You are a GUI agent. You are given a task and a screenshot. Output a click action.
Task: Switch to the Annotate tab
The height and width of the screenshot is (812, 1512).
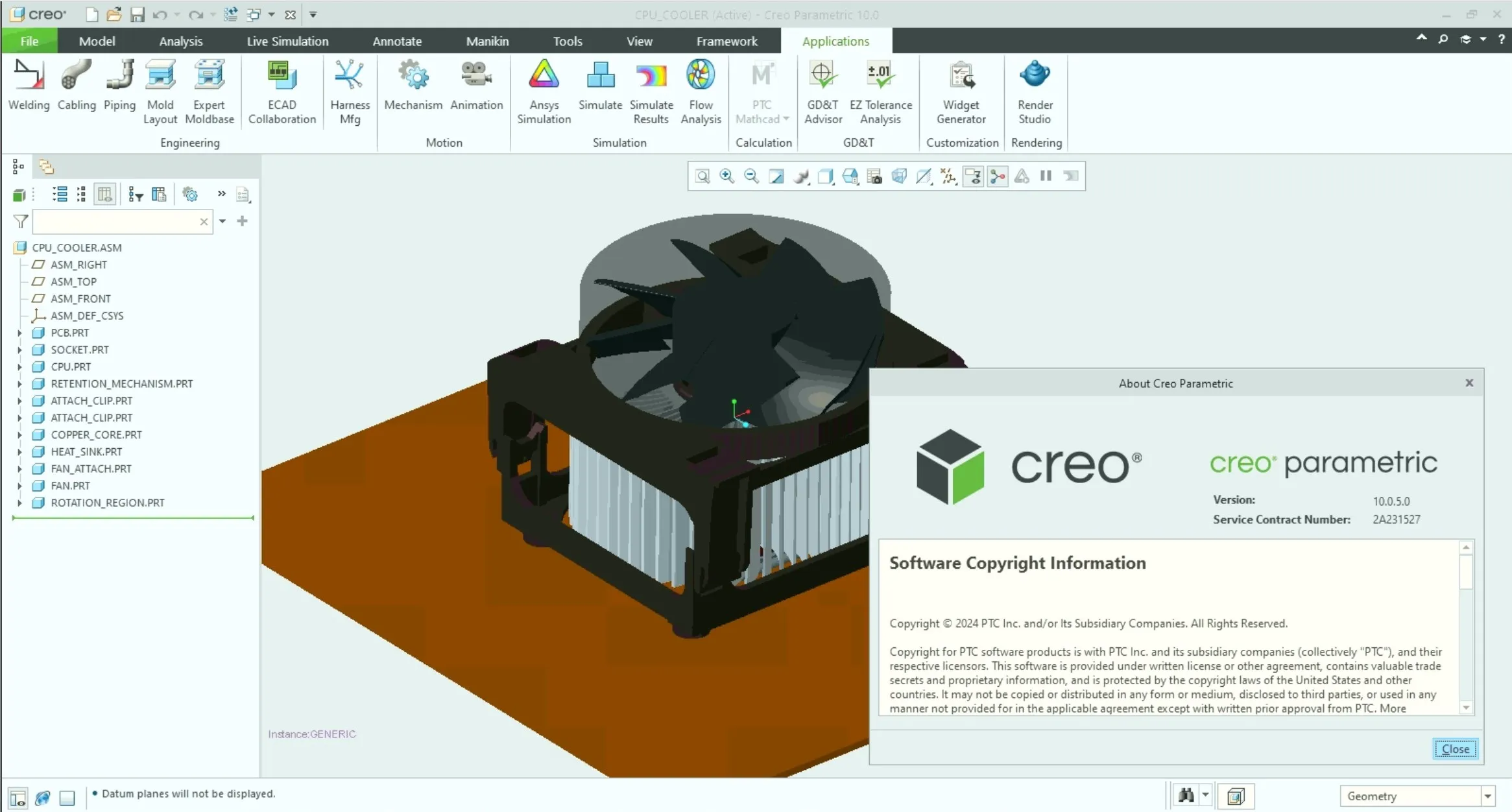point(397,41)
